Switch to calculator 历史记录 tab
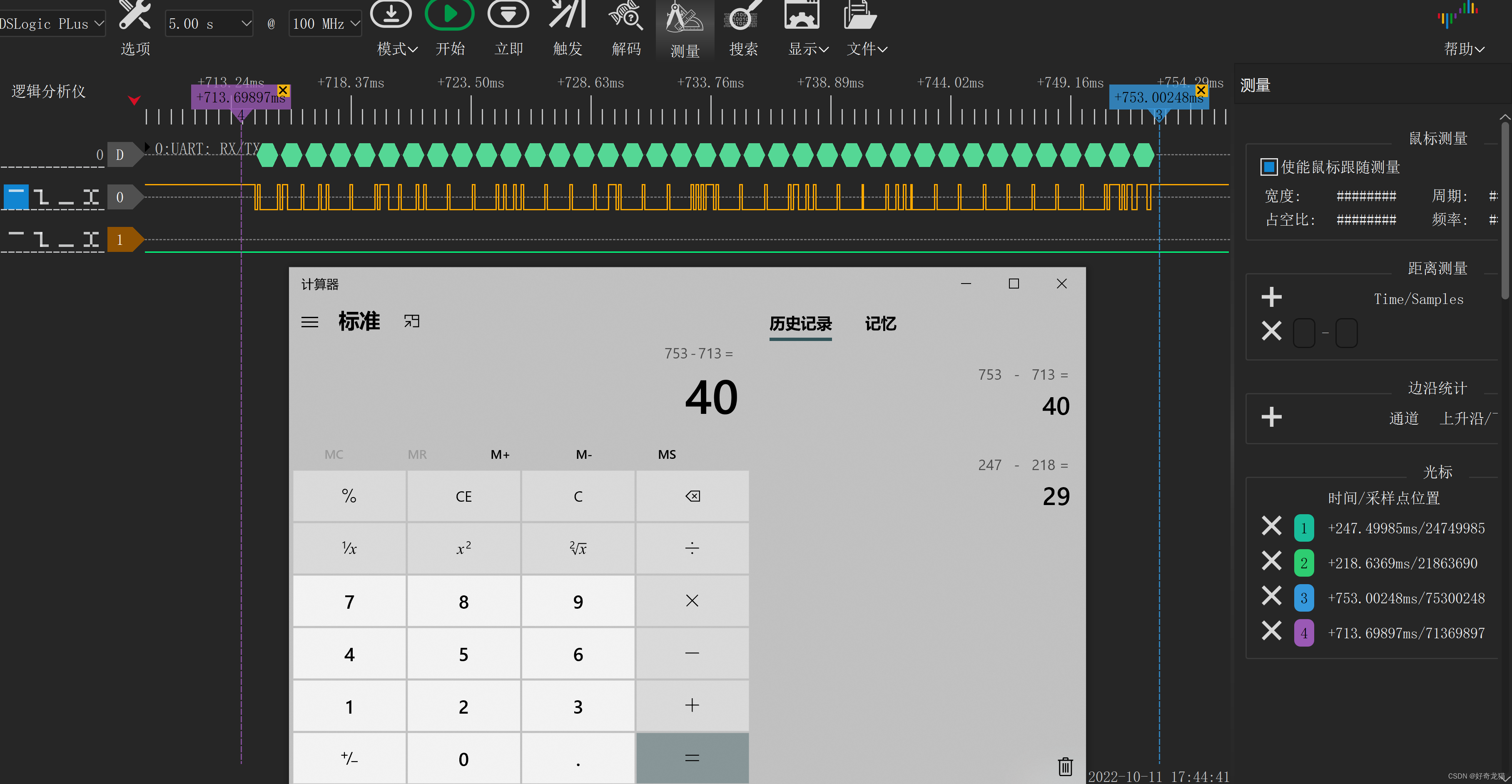Viewport: 1512px width, 784px height. [x=801, y=324]
